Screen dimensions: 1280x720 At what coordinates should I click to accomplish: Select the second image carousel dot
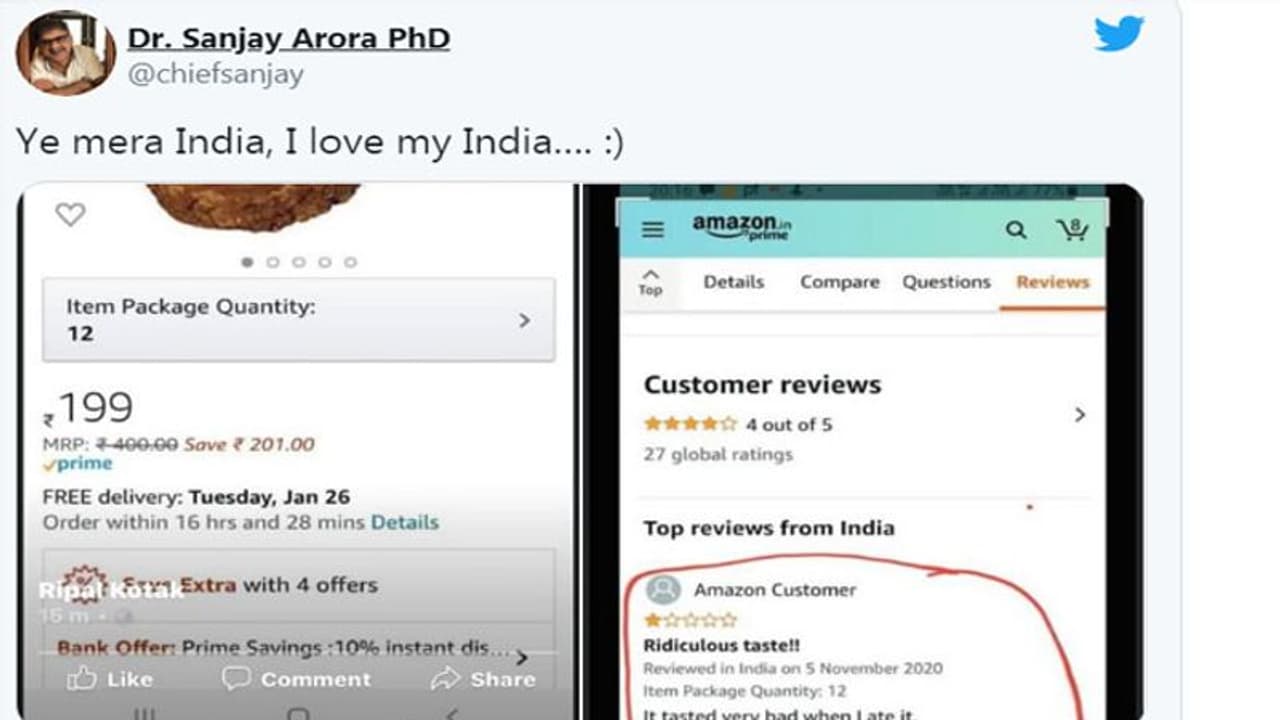pyautogui.click(x=273, y=262)
